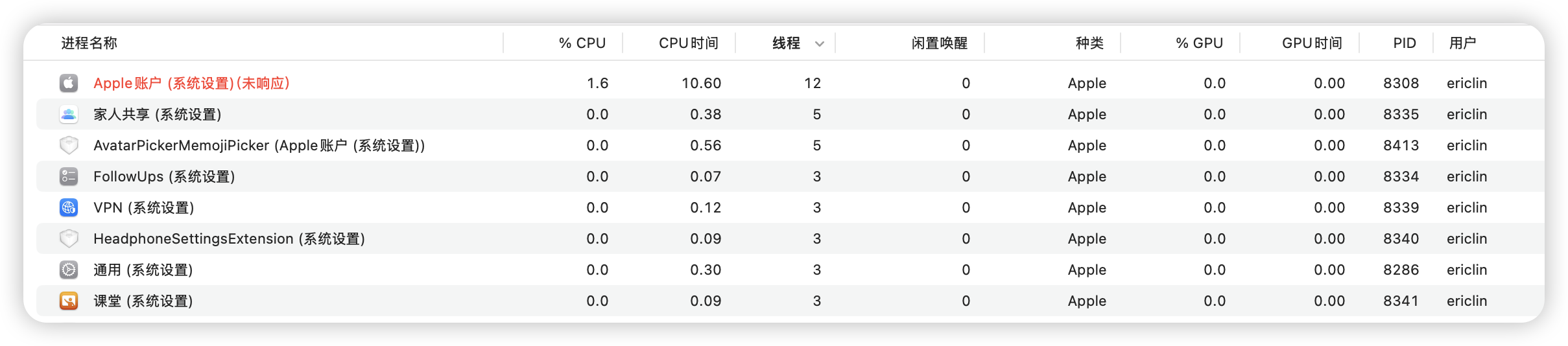Click the HeadphoneSettingsExtension shield icon

(x=69, y=238)
